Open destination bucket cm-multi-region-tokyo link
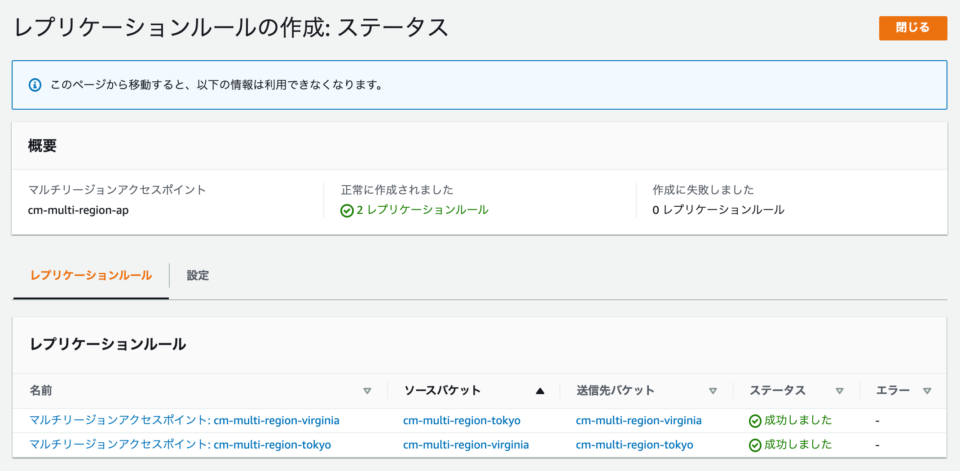 (634, 445)
